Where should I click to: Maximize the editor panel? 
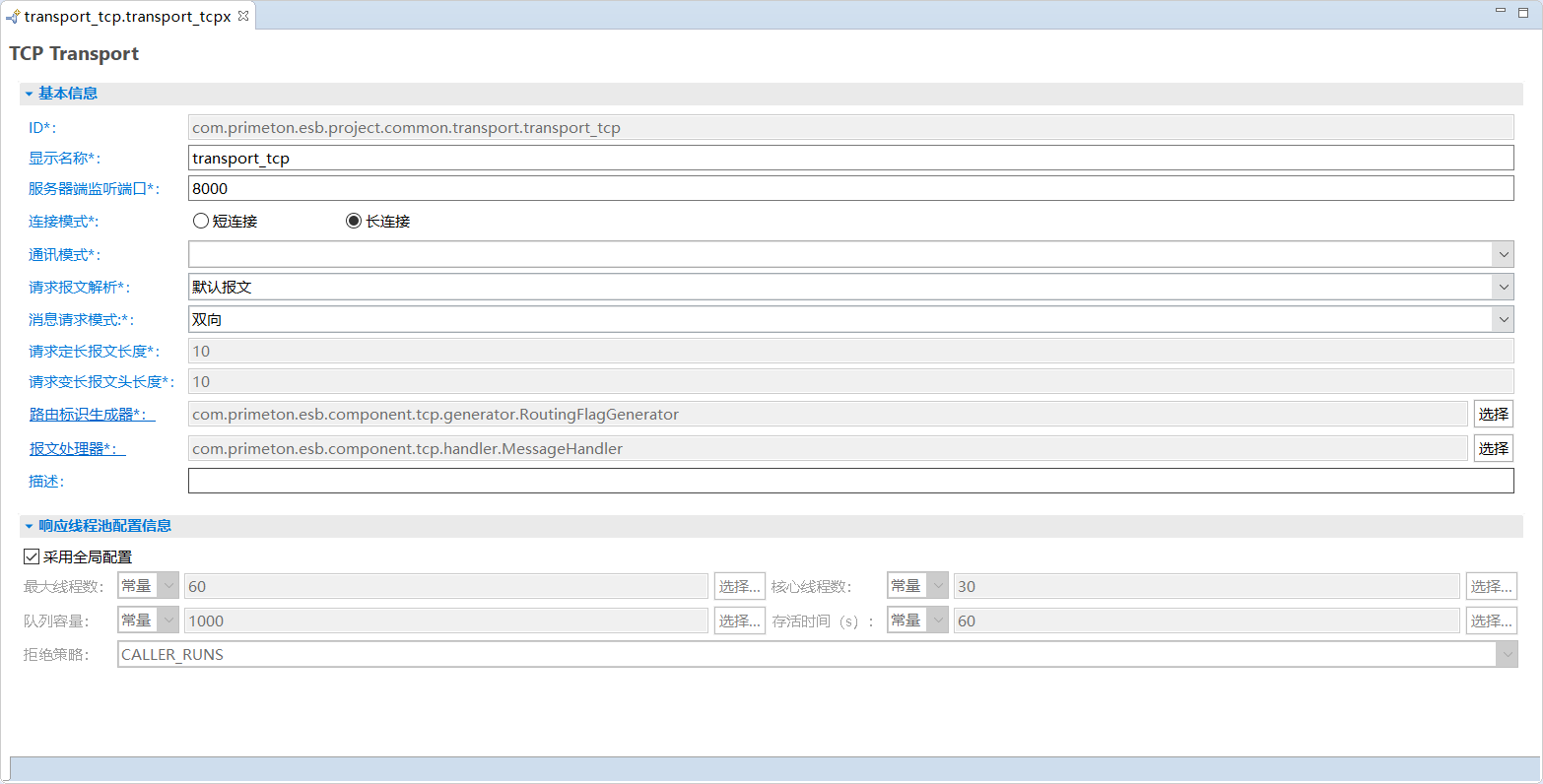pos(1525,11)
